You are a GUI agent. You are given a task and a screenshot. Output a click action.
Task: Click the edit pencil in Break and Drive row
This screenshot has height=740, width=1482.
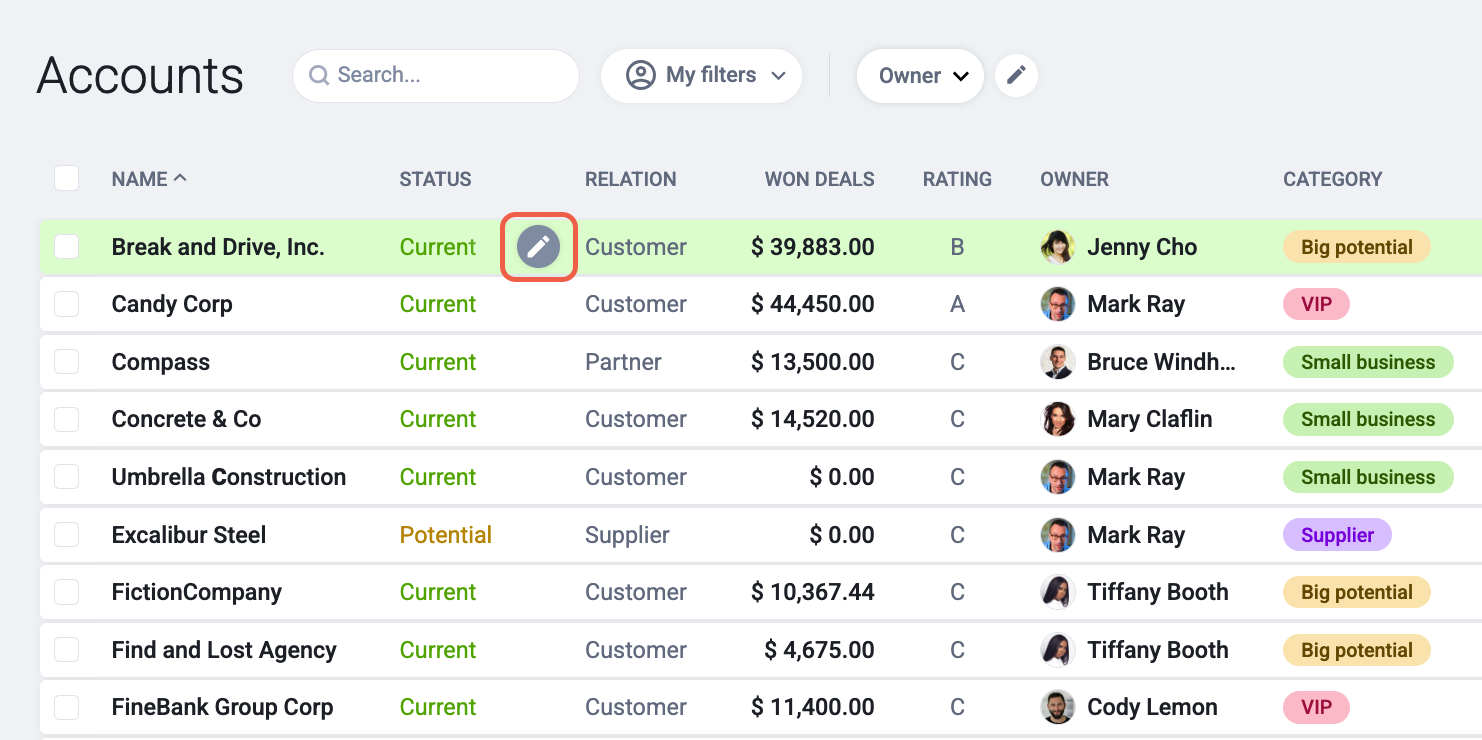coord(538,247)
